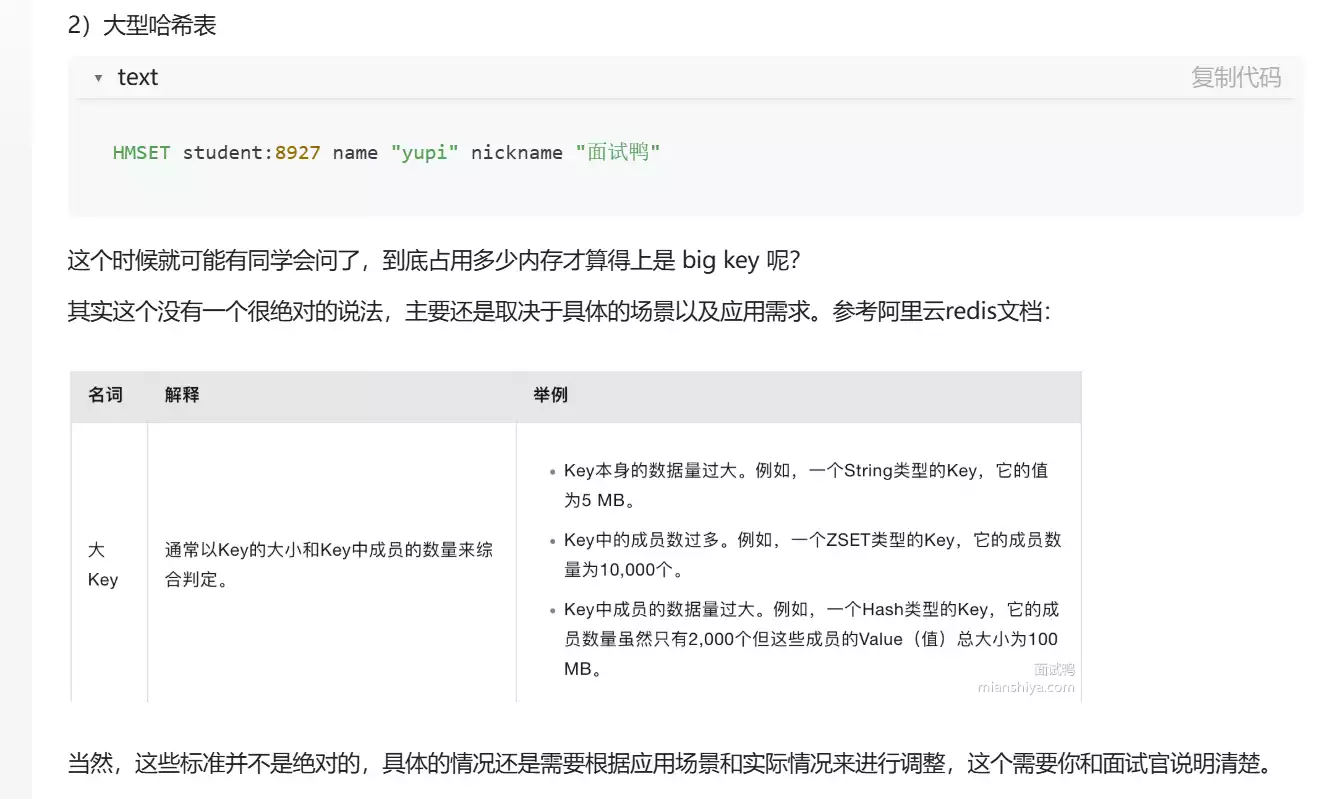
Task: Collapse the text code block triangle
Action: tap(98, 78)
